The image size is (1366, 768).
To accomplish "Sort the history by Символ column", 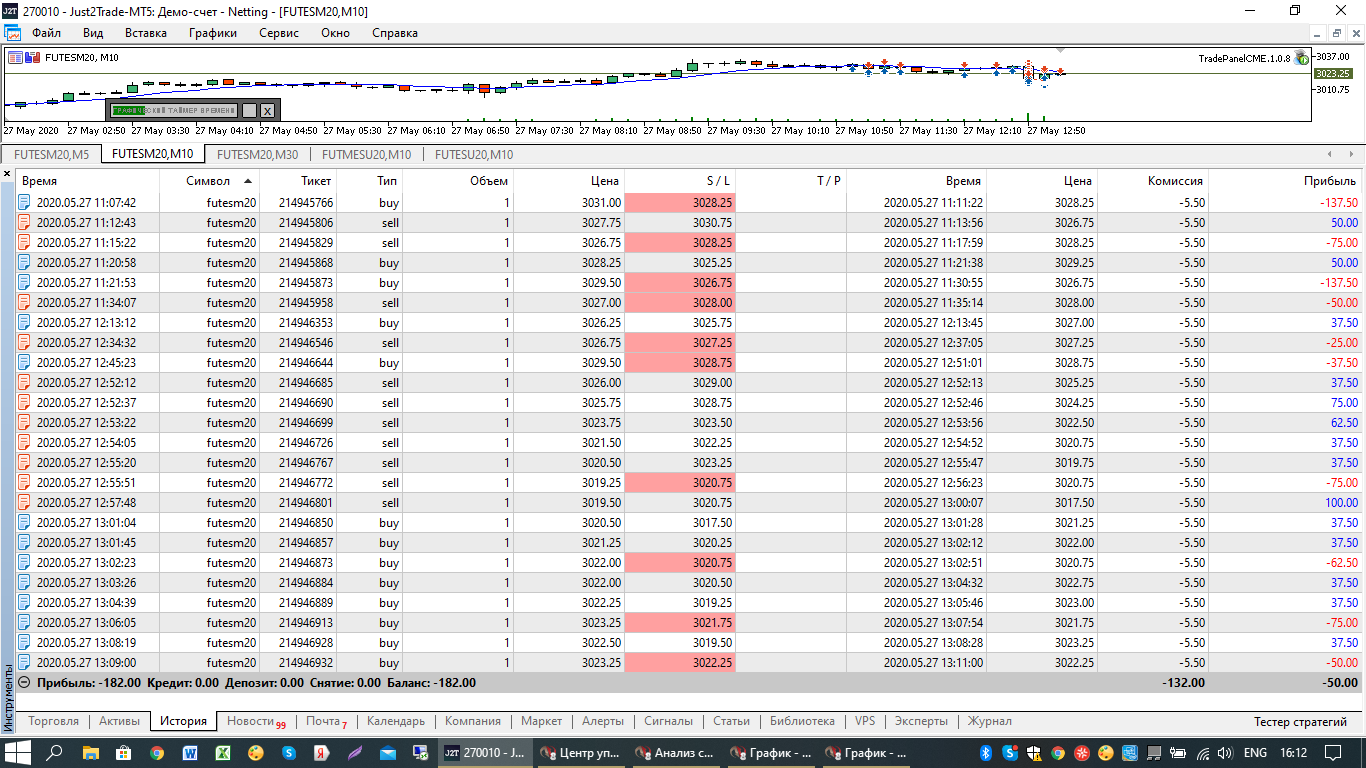I will [x=208, y=181].
